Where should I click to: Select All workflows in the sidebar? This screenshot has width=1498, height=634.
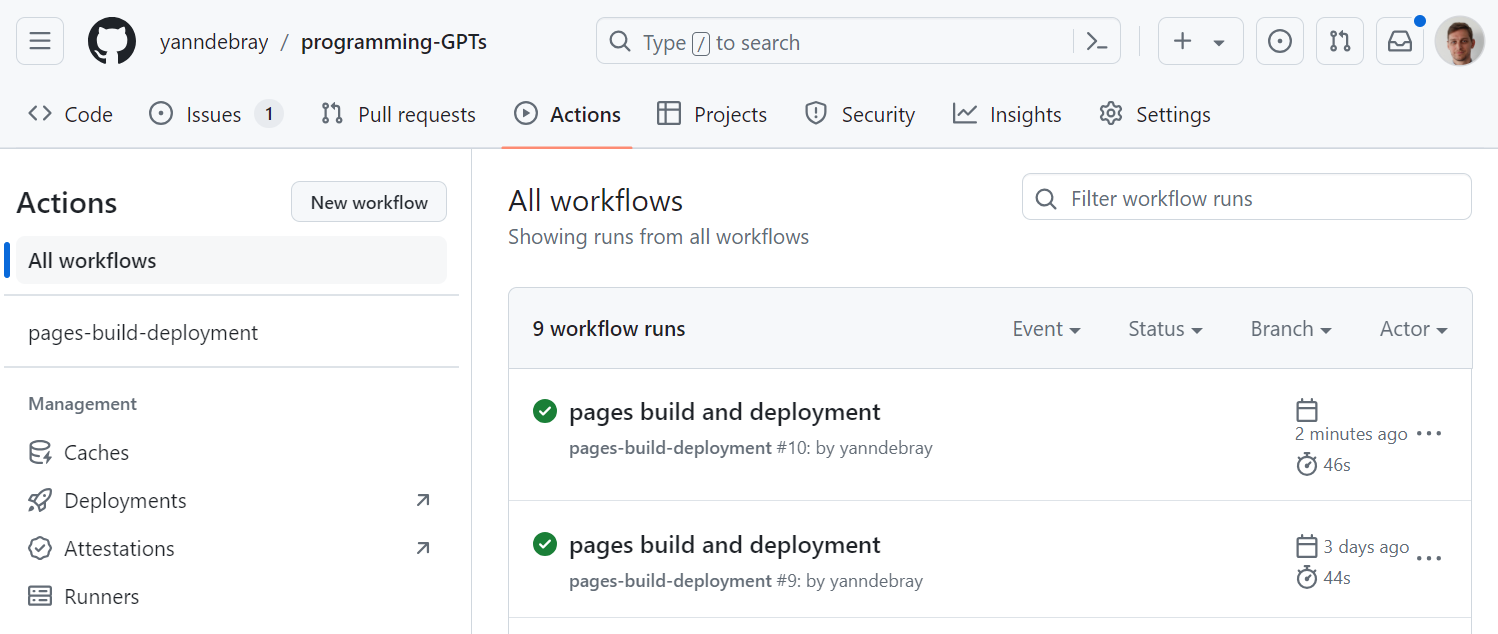pos(231,260)
